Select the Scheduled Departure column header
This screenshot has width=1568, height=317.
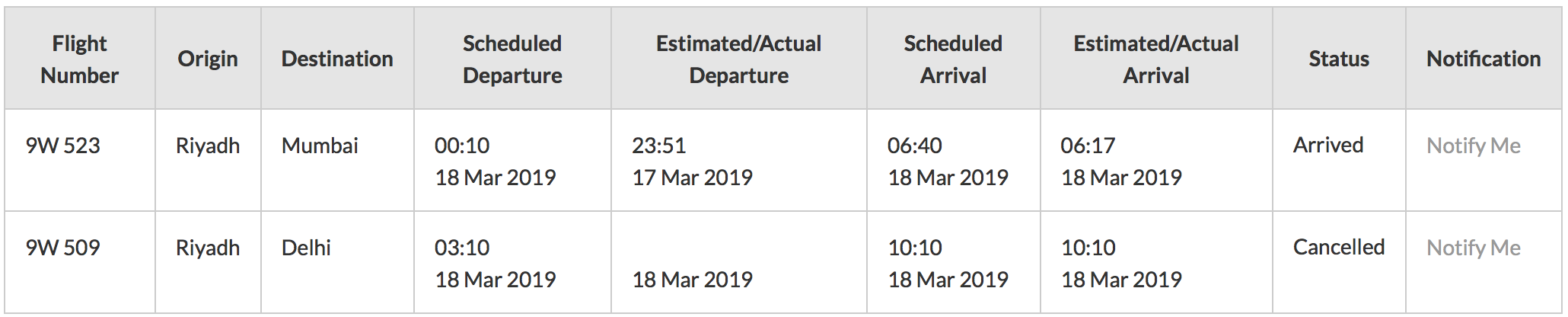512,59
